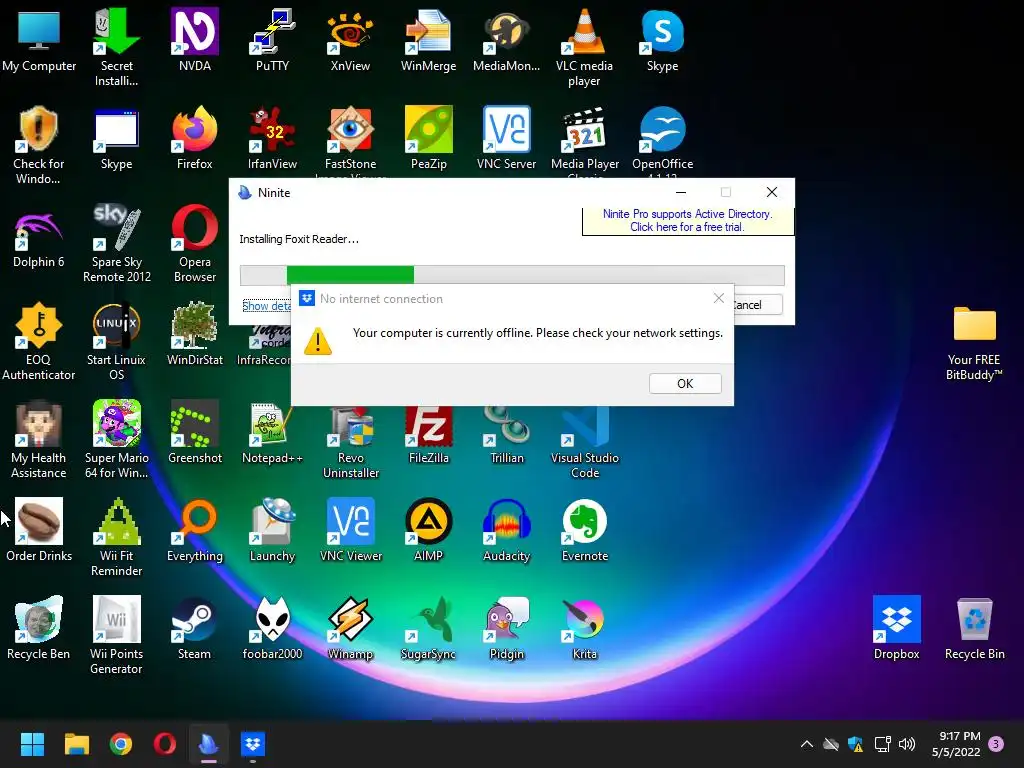Select the Krita desktop shortcut
This screenshot has height=768, width=1024.
pyautogui.click(x=584, y=628)
